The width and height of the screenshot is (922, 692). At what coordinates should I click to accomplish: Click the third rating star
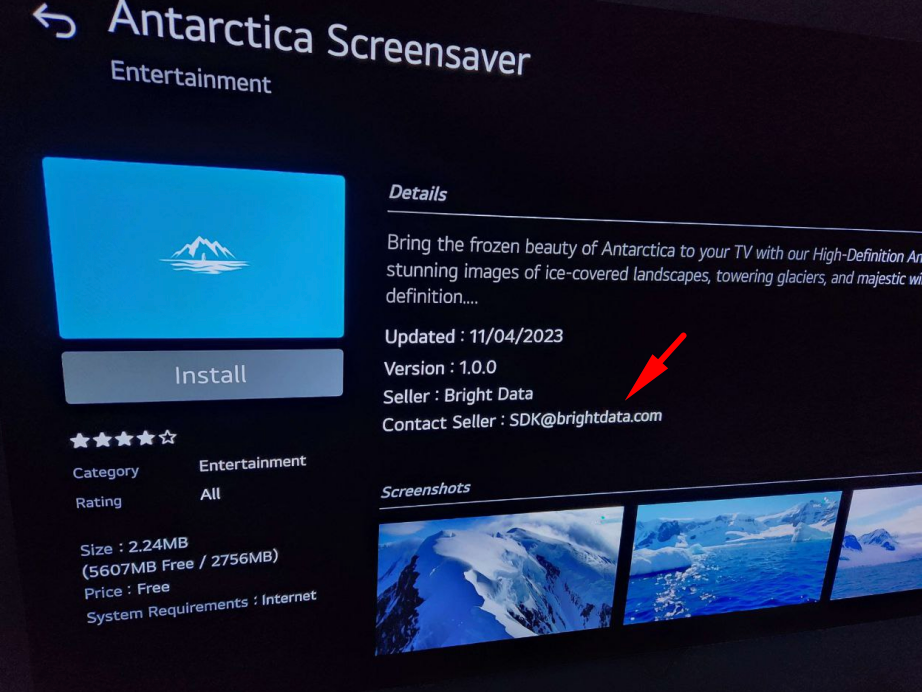[x=123, y=439]
